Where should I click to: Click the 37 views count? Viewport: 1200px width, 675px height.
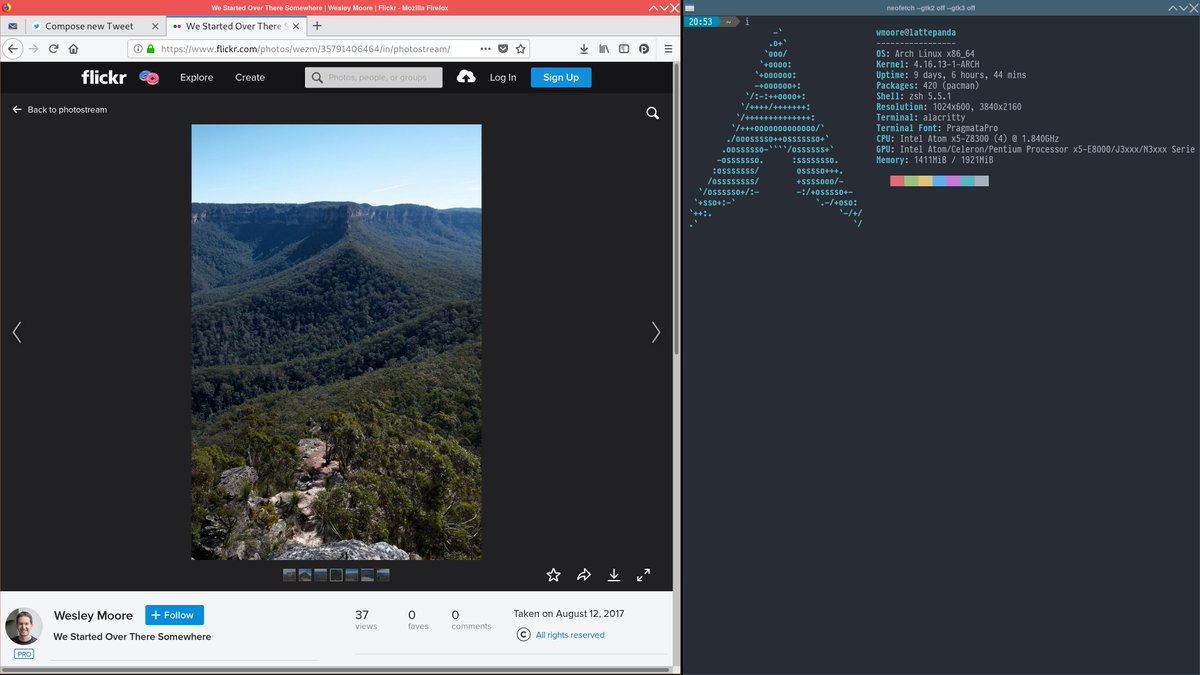(366, 619)
